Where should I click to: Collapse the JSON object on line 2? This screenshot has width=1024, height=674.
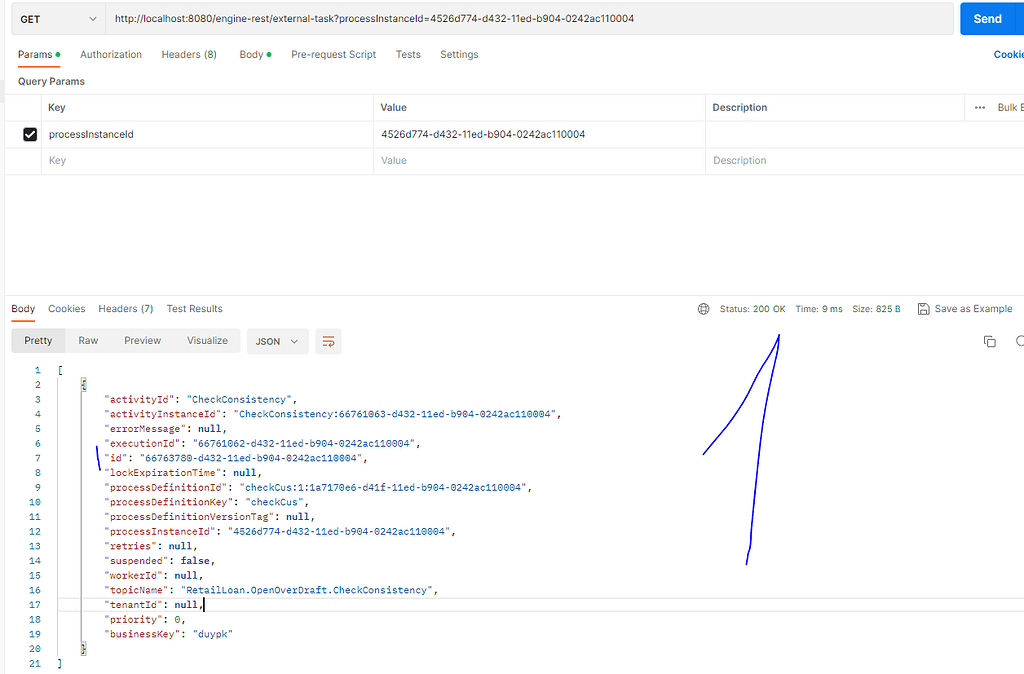click(x=84, y=385)
